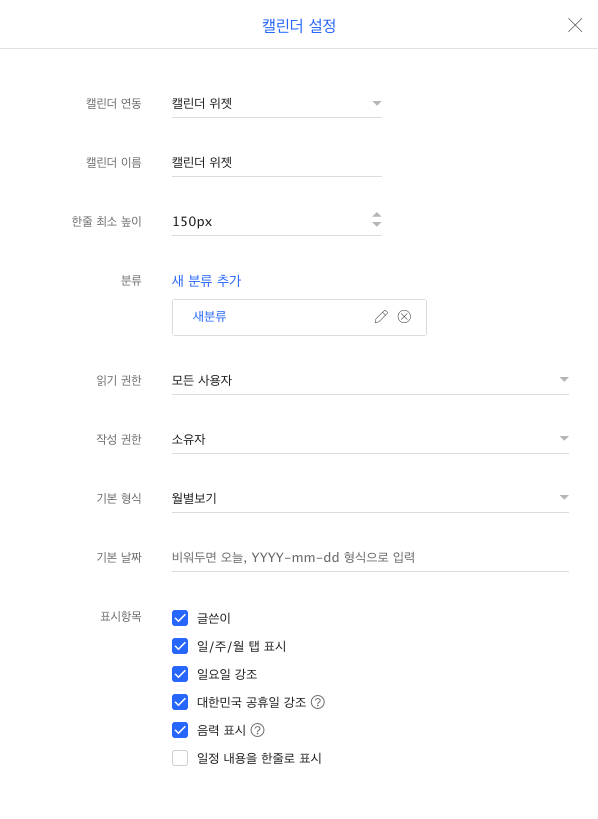598x819 pixels.
Task: Focus the 기본 날짜 input field
Action: coord(370,557)
